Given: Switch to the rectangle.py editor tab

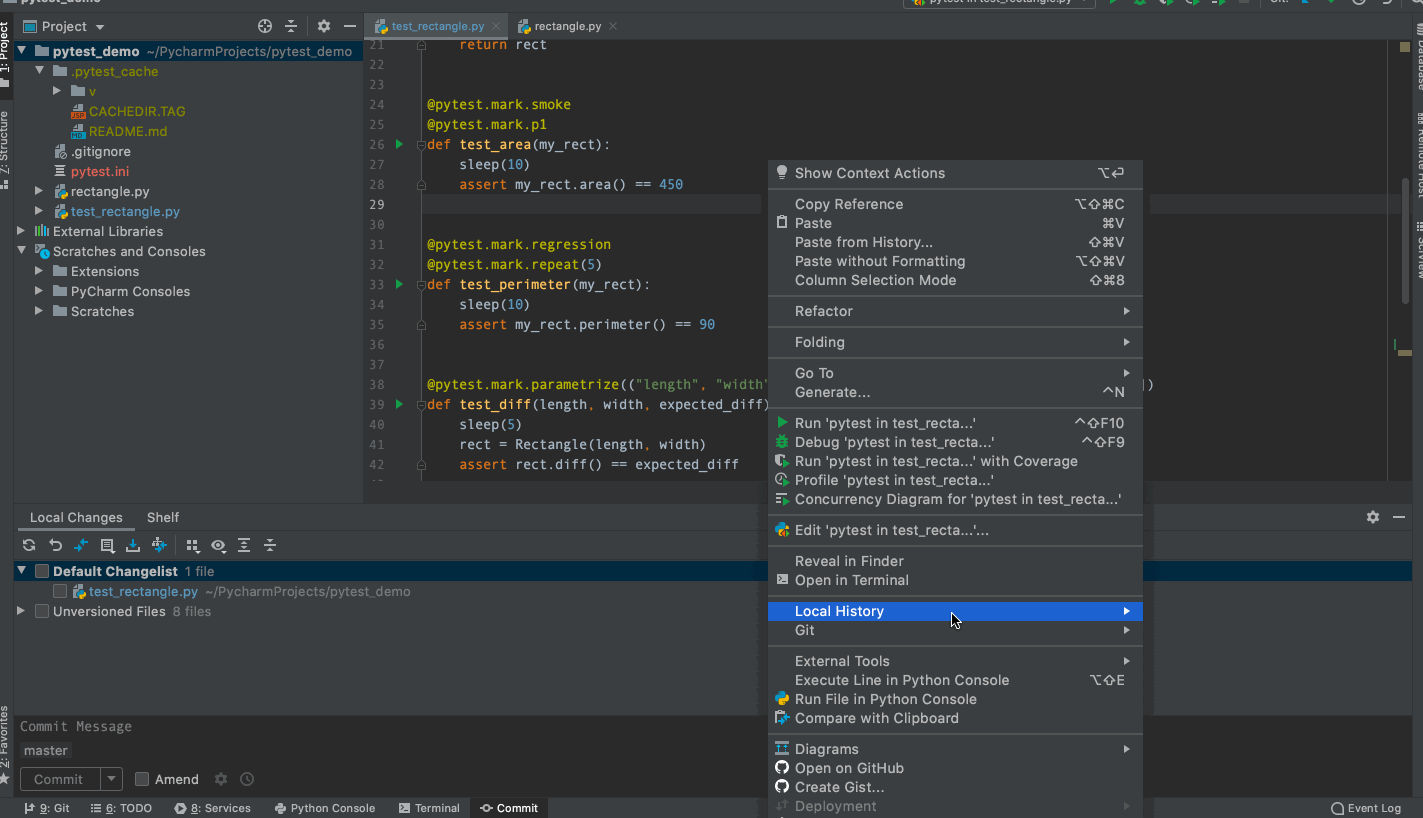Looking at the screenshot, I should tap(568, 26).
